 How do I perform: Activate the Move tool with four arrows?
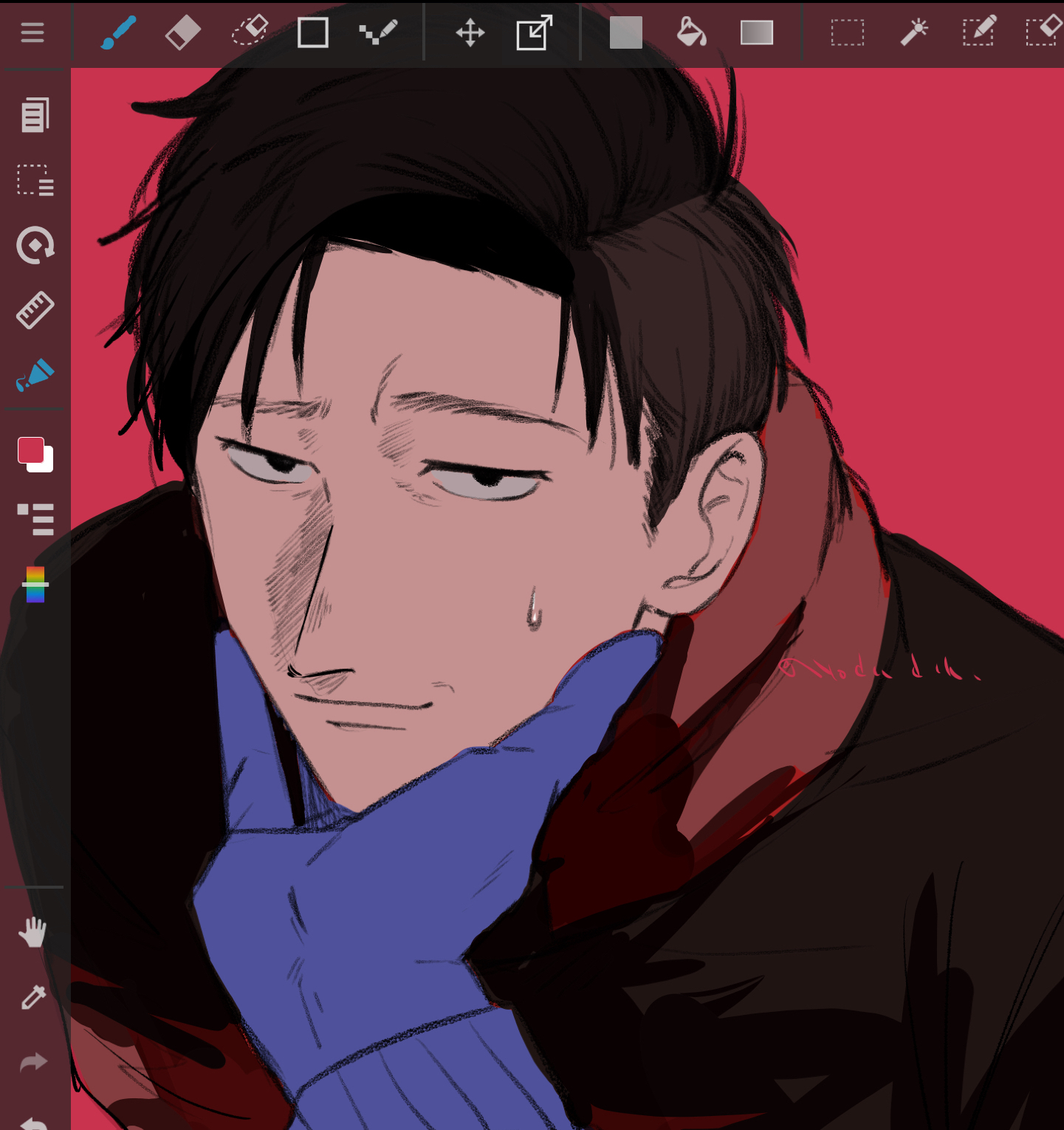[470, 32]
